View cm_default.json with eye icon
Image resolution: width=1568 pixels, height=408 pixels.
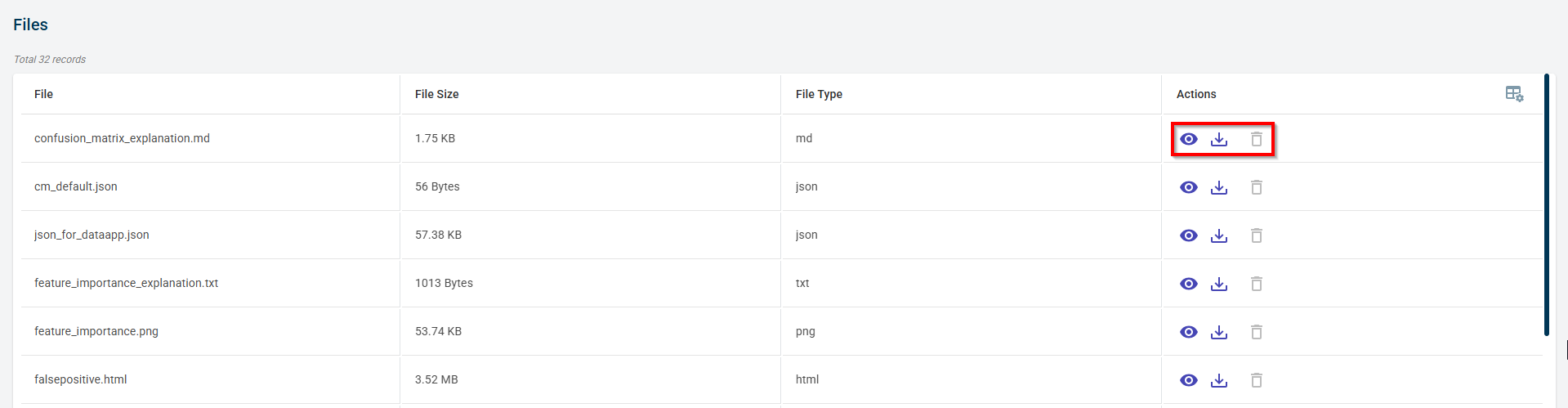(x=1189, y=187)
